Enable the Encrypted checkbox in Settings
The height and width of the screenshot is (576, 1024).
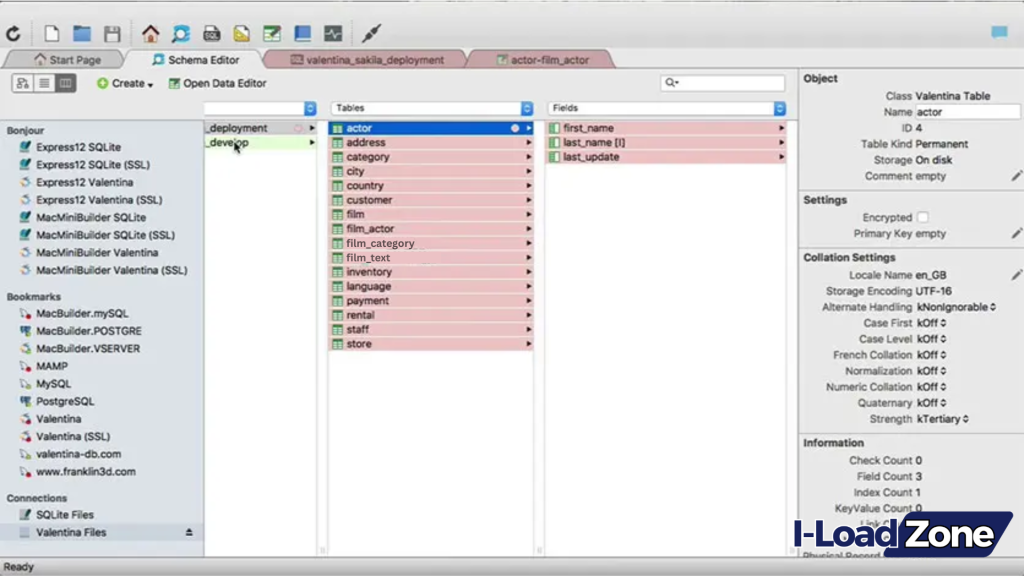coord(923,218)
